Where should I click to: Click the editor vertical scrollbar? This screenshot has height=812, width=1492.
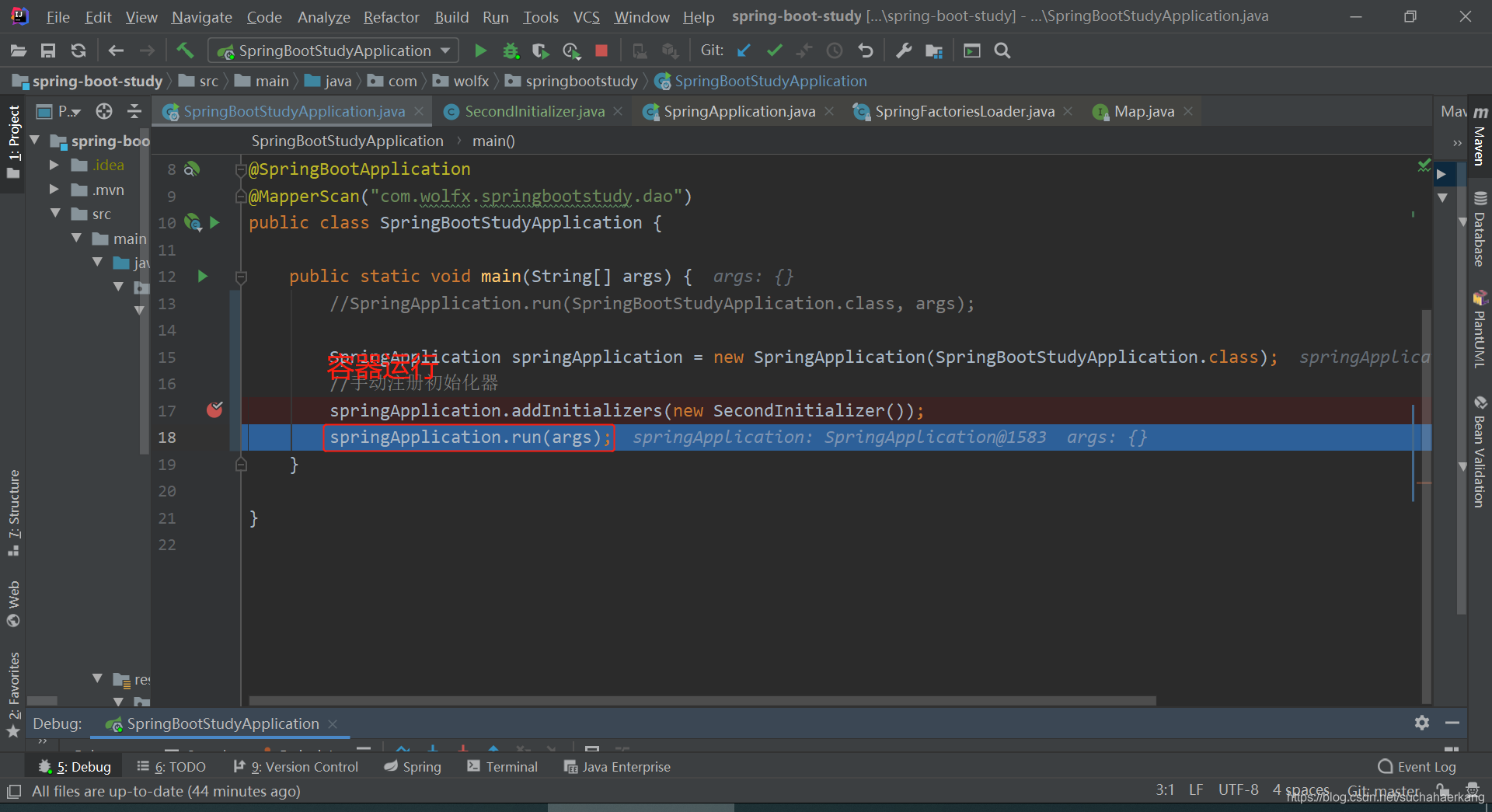pos(1426,505)
